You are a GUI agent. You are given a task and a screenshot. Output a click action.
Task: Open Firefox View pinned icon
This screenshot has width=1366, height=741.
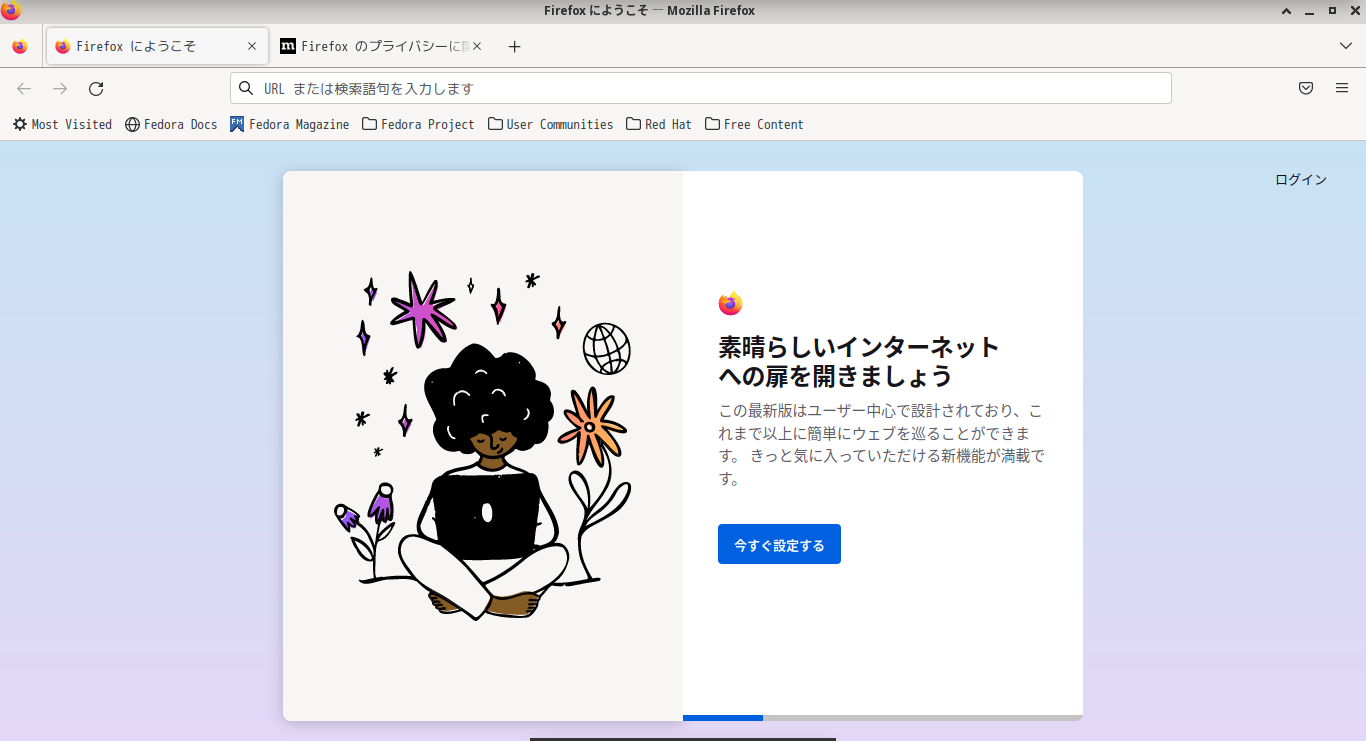20,46
